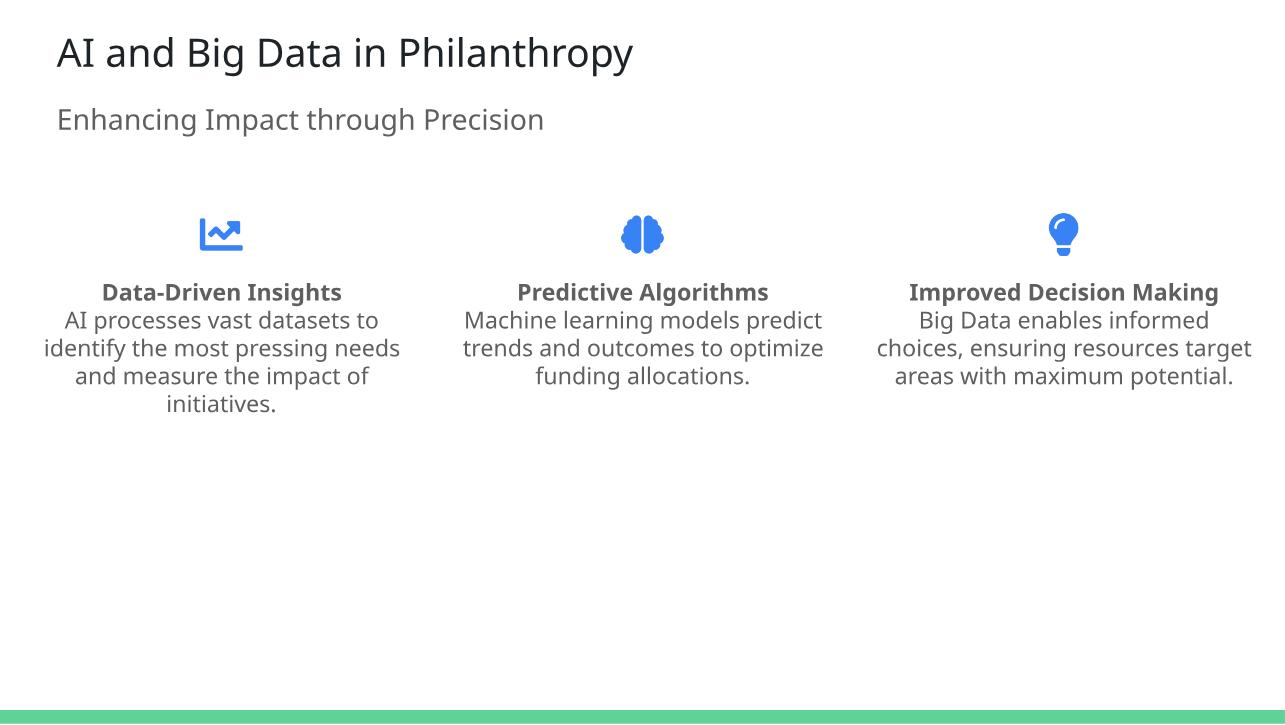Select the slide title 'AI and Big Data in Philanthropy'
The image size is (1285, 725).
pyautogui.click(x=344, y=53)
